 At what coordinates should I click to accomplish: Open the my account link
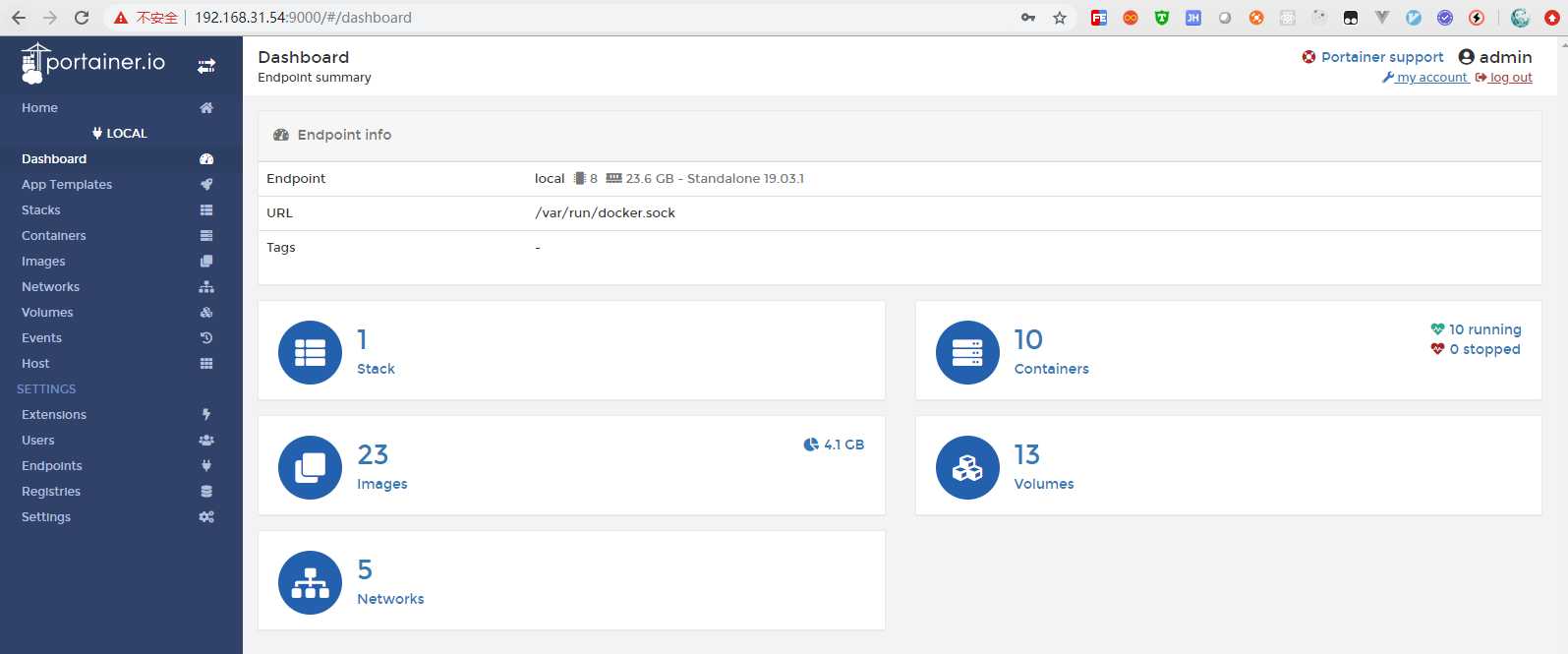coord(1425,78)
